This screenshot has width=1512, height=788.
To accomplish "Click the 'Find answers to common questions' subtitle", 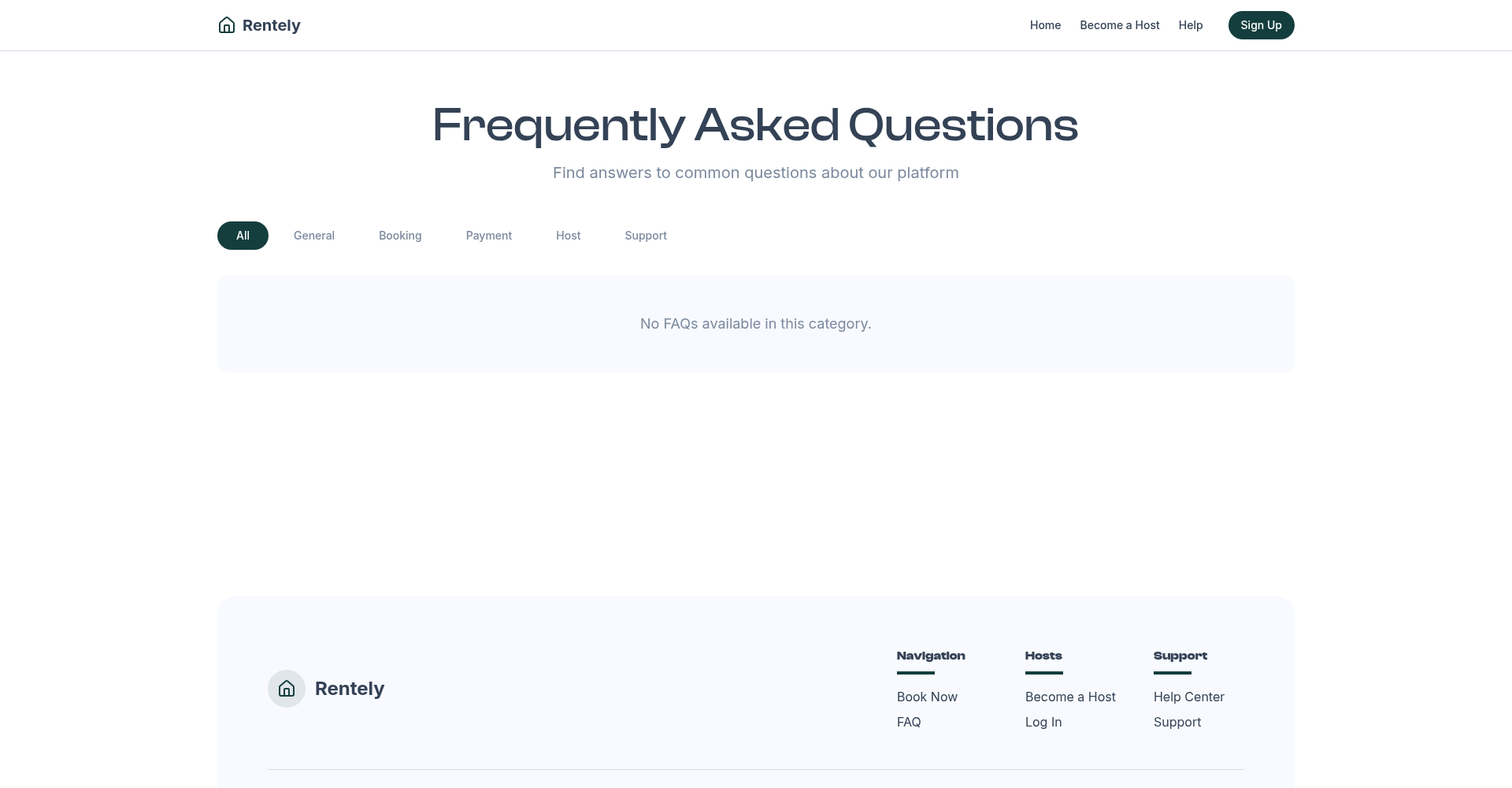I will coord(756,173).
